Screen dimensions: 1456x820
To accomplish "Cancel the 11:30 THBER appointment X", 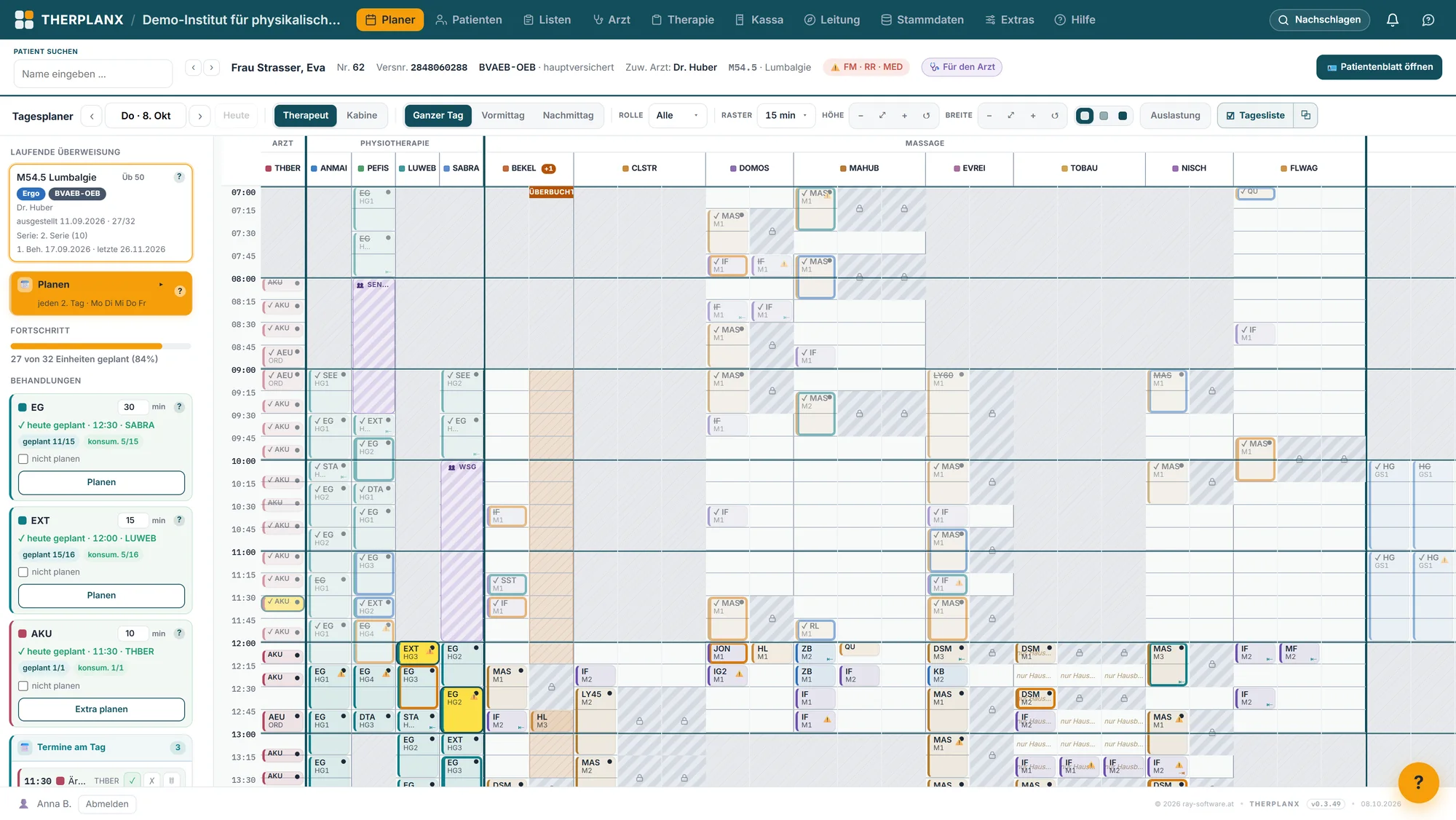I will (151, 780).
